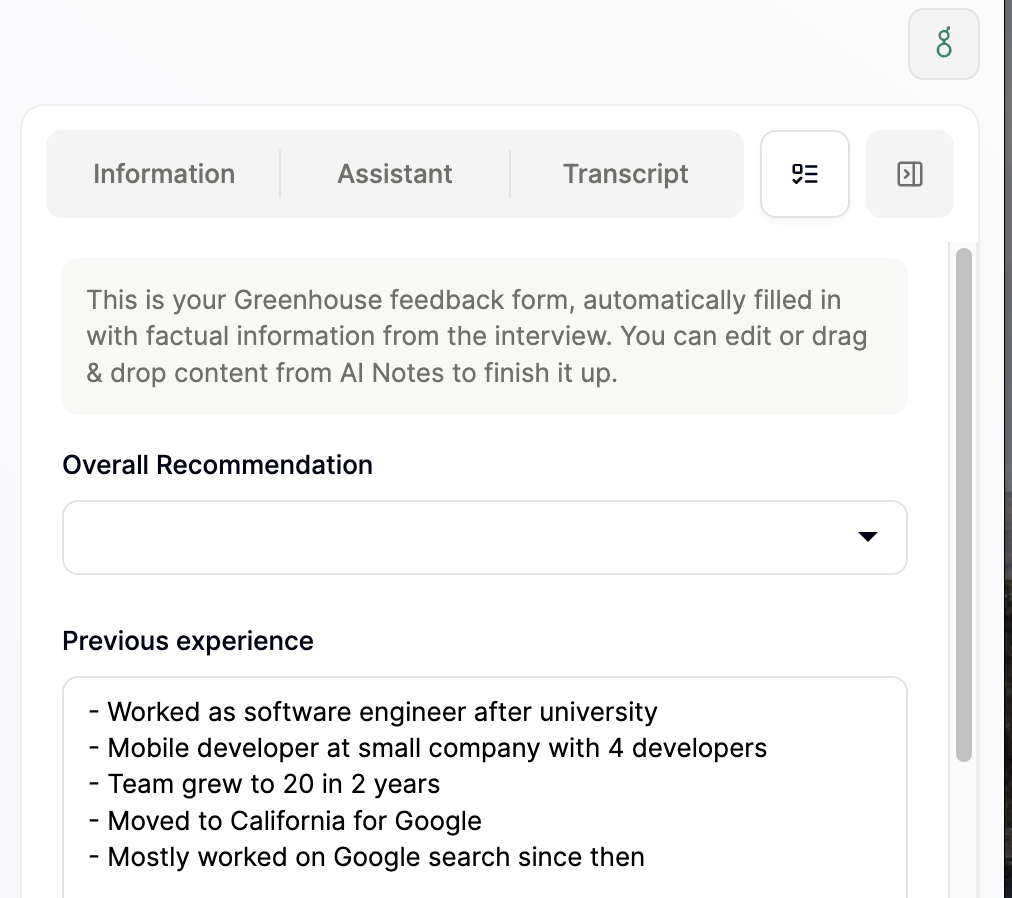Click the 'Team grew to 20' line
The image size is (1012, 898).
(x=273, y=784)
